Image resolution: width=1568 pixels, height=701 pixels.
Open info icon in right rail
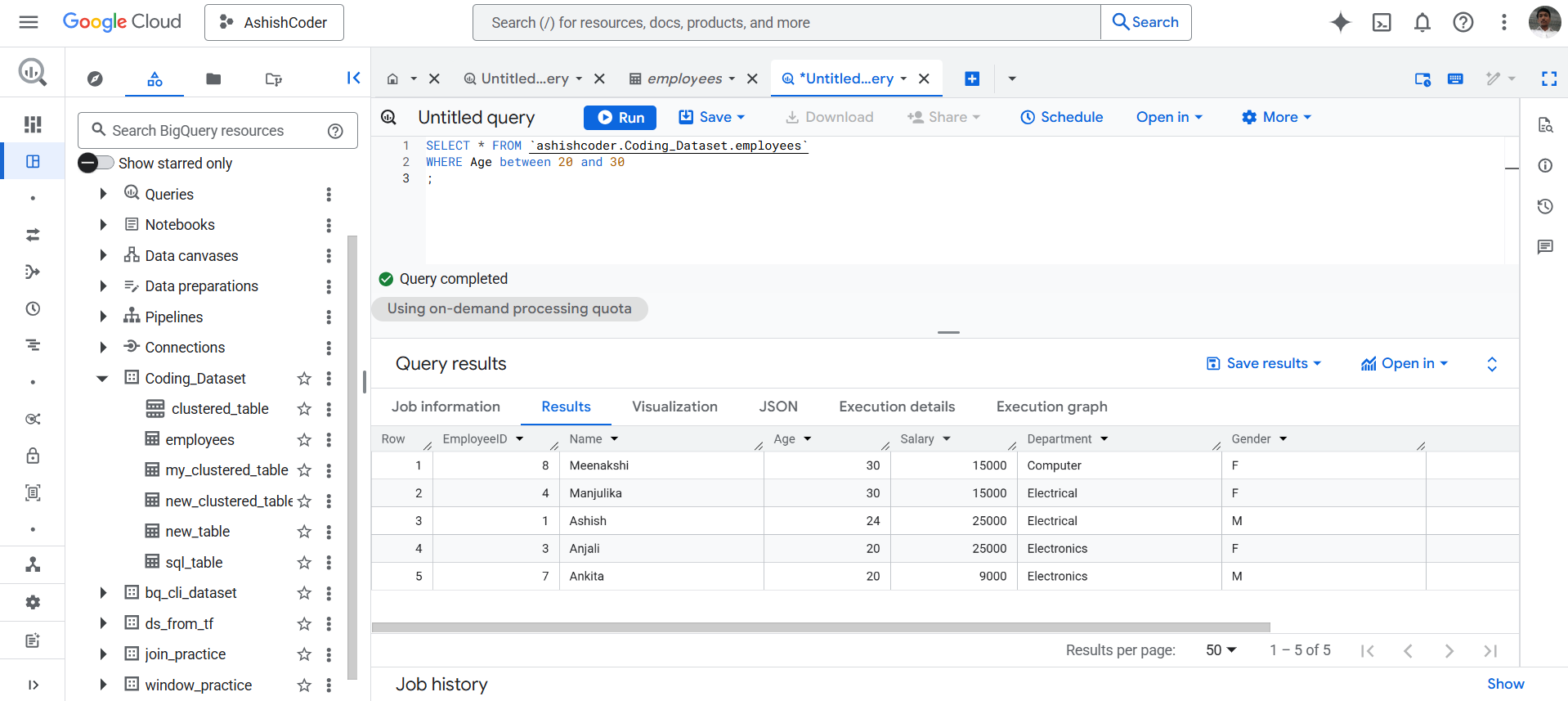[1545, 165]
